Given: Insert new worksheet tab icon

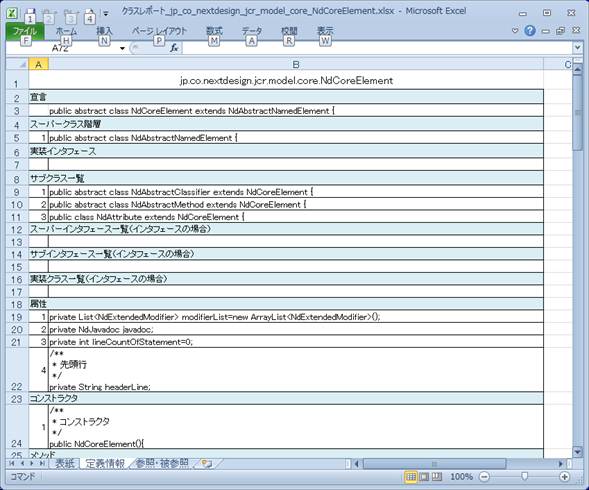Looking at the screenshot, I should 206,463.
